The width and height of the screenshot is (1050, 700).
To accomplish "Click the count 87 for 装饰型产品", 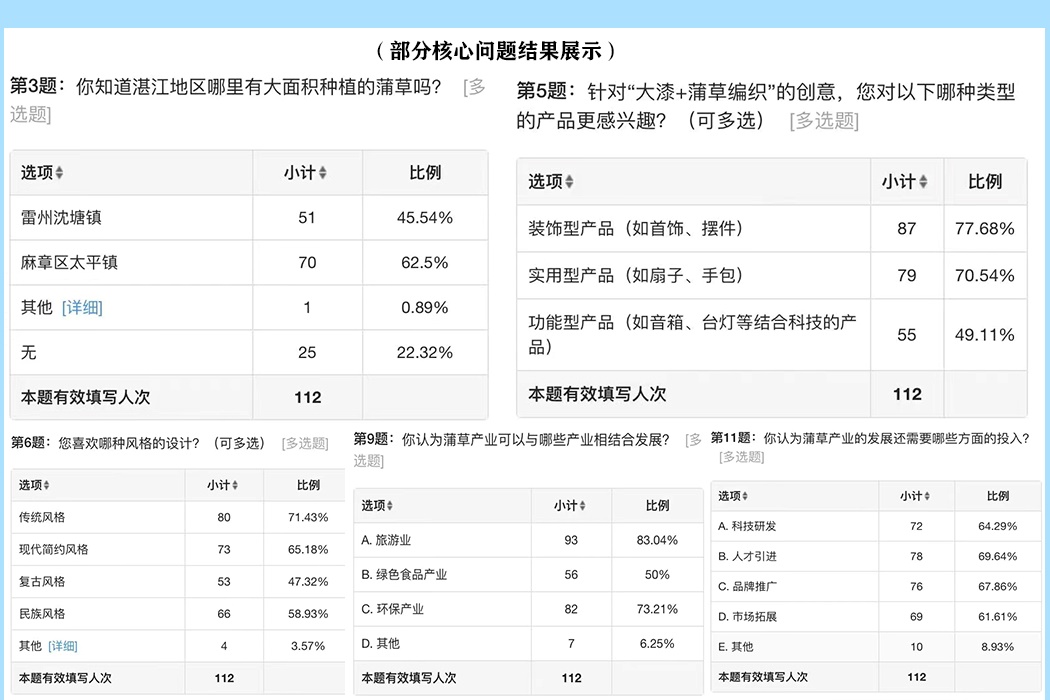I will tap(907, 228).
